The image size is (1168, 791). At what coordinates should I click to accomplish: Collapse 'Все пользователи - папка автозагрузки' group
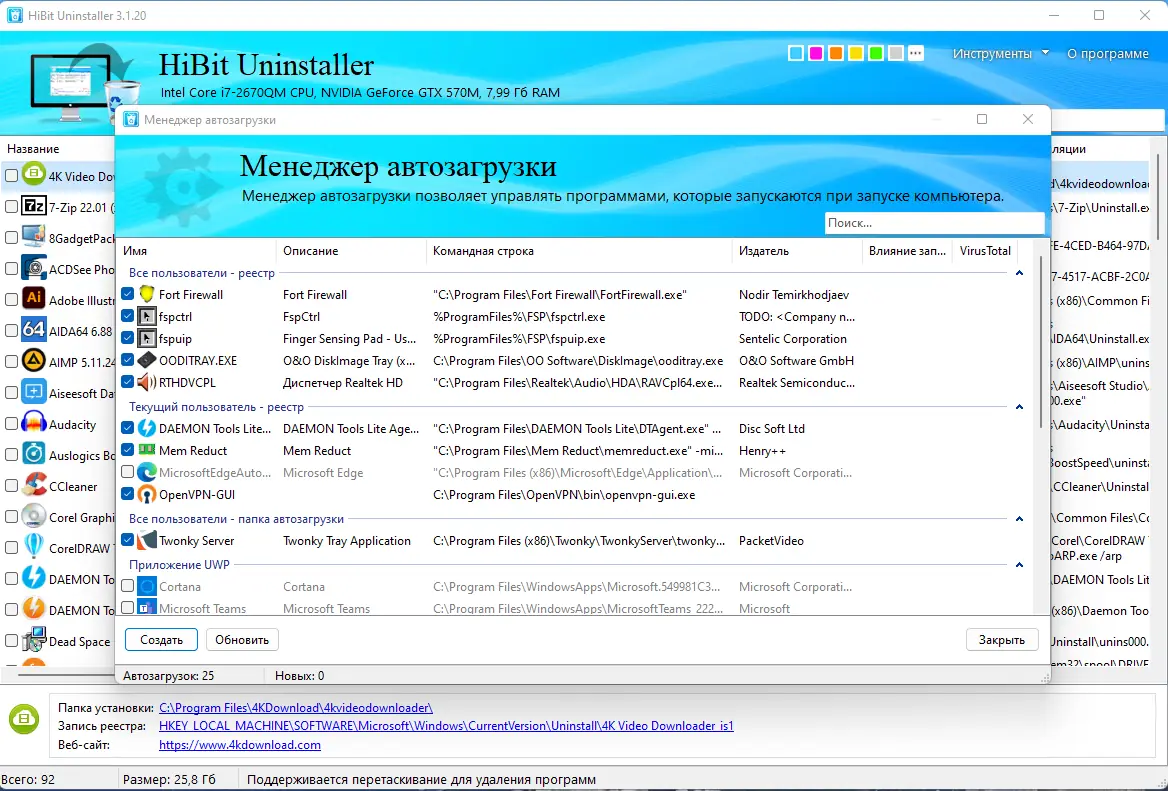pyautogui.click(x=1019, y=519)
